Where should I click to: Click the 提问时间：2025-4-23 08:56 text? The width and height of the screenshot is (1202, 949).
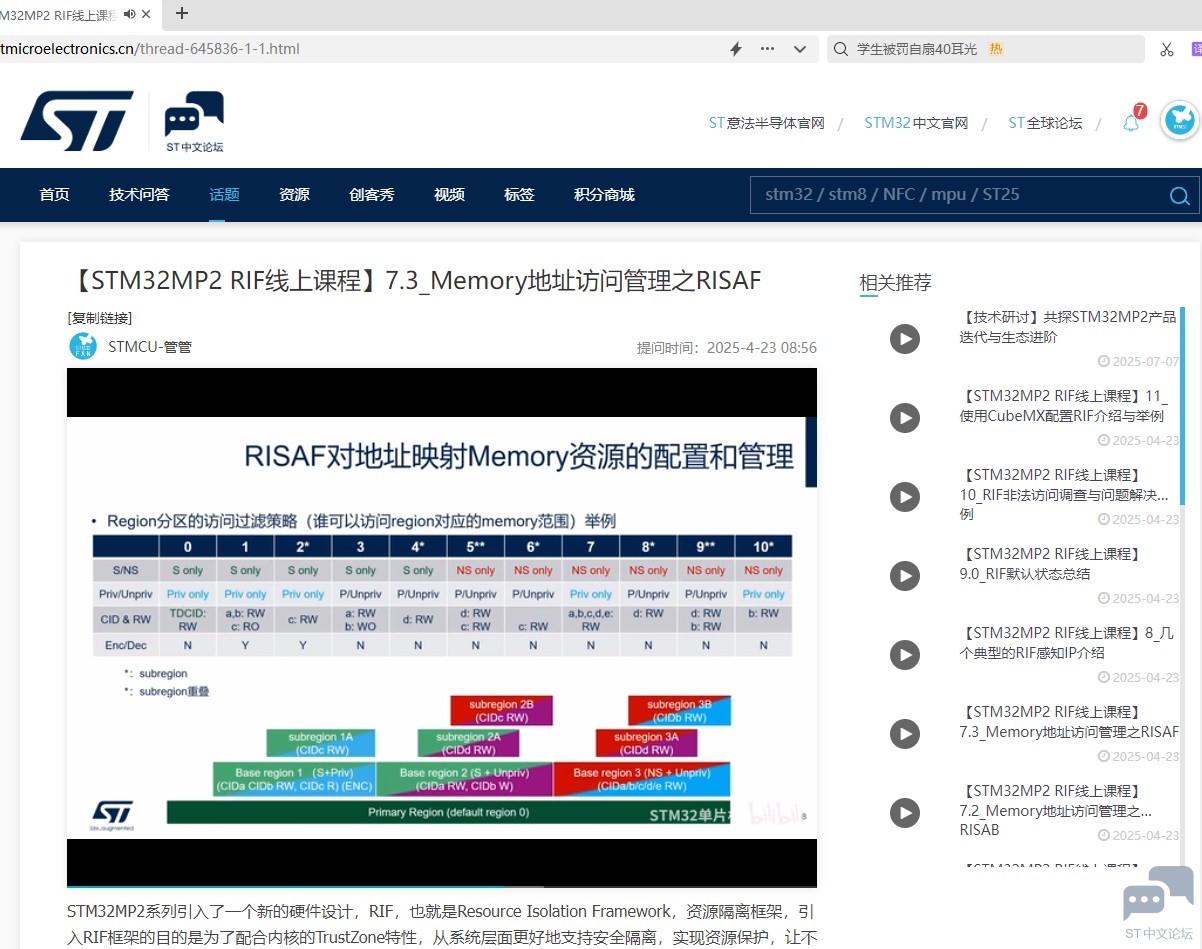pyautogui.click(x=727, y=348)
